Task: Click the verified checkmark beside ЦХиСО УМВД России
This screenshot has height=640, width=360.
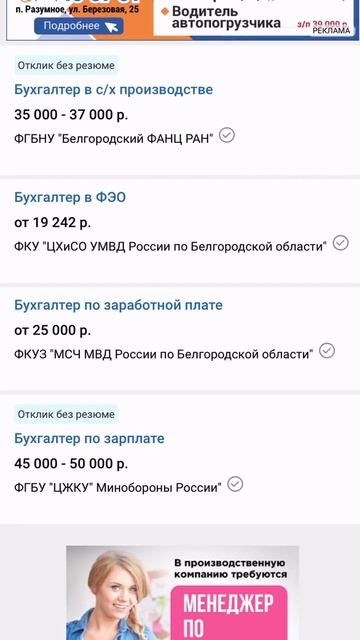Action: click(x=340, y=243)
